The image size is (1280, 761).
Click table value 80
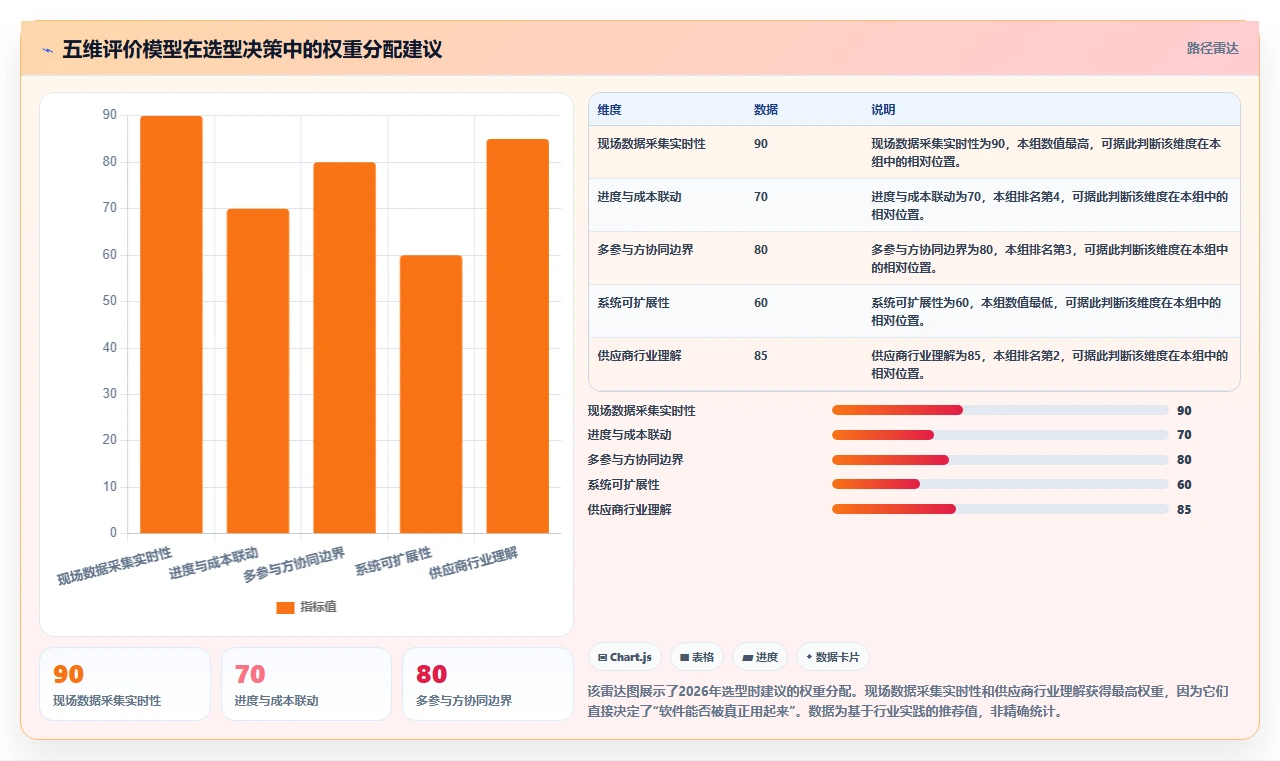click(761, 250)
